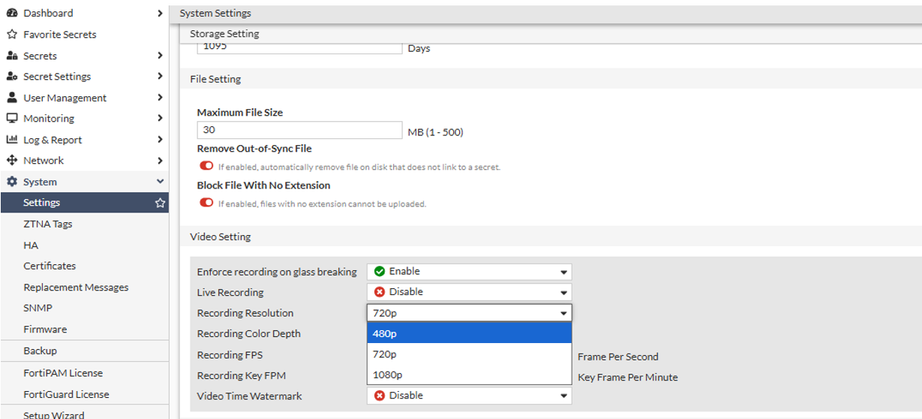Toggle Remove Out-of-Sync File switch
922x419 pixels.
point(207,166)
